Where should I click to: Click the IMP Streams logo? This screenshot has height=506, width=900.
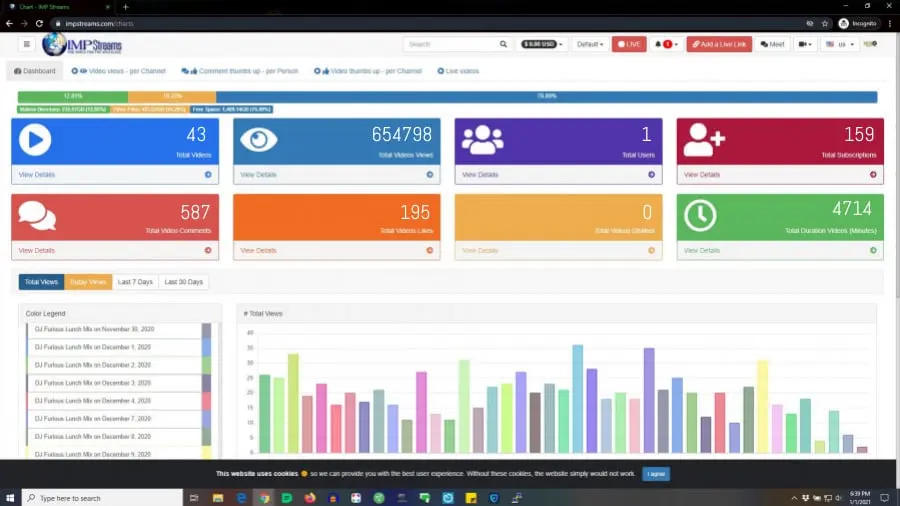81,44
